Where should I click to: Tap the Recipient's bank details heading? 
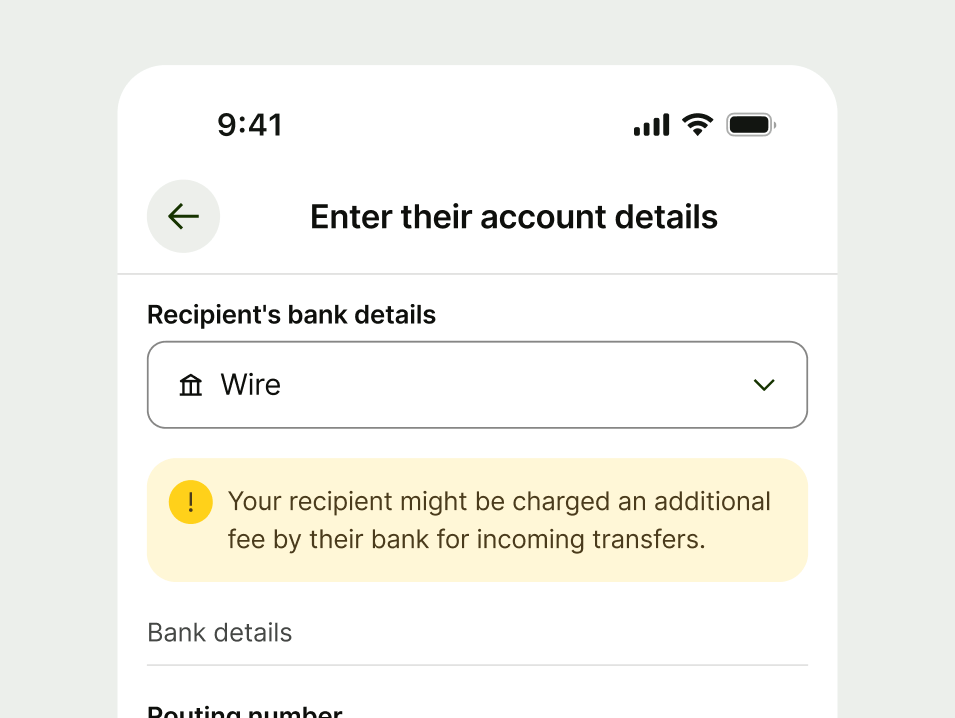pyautogui.click(x=291, y=314)
